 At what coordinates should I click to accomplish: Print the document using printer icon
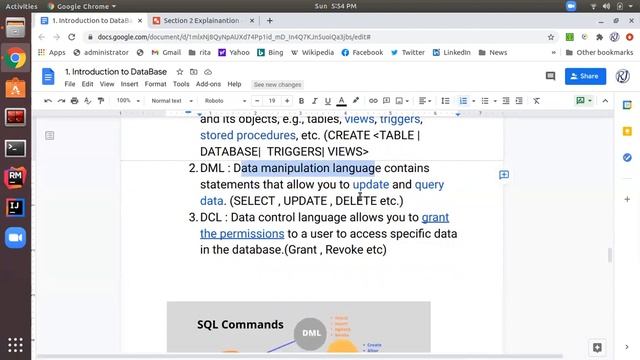tap(74, 101)
